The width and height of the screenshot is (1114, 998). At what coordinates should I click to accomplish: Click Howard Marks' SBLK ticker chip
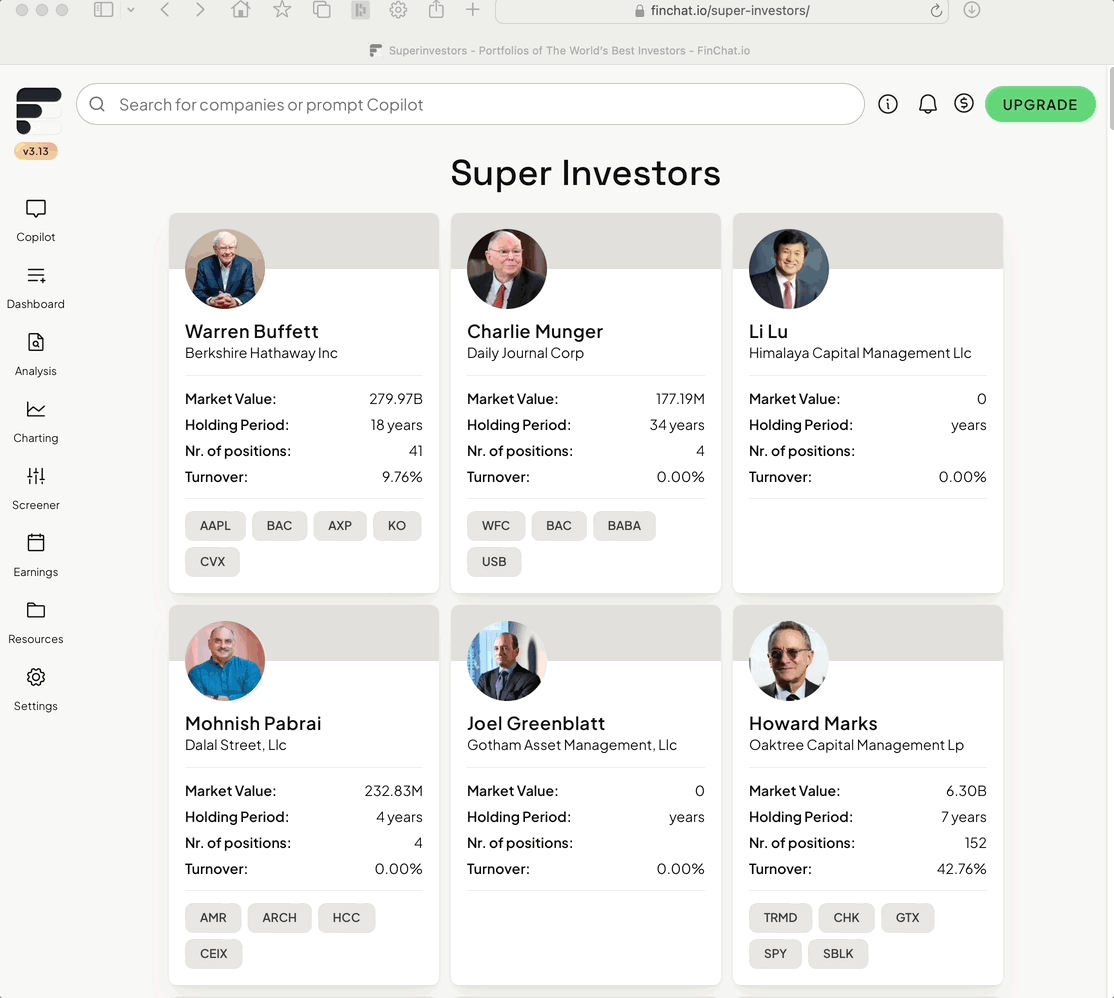pyautogui.click(x=838, y=954)
